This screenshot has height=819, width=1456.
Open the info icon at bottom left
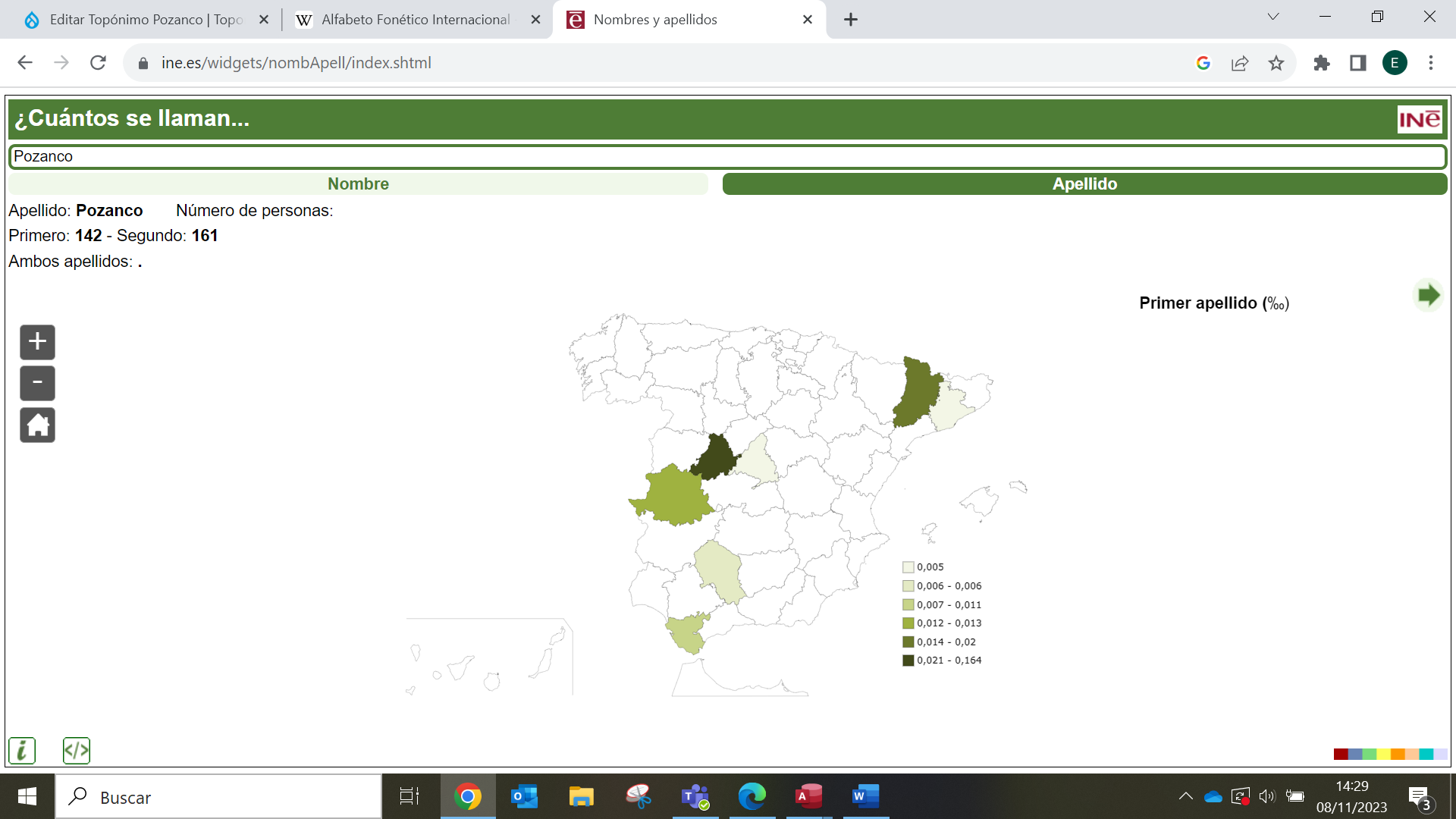point(22,751)
